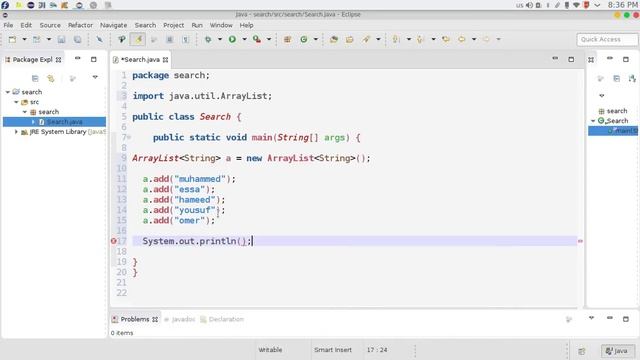640x360 pixels.
Task: Toggle the pin icon after Save All
Action: [x=99, y=39]
